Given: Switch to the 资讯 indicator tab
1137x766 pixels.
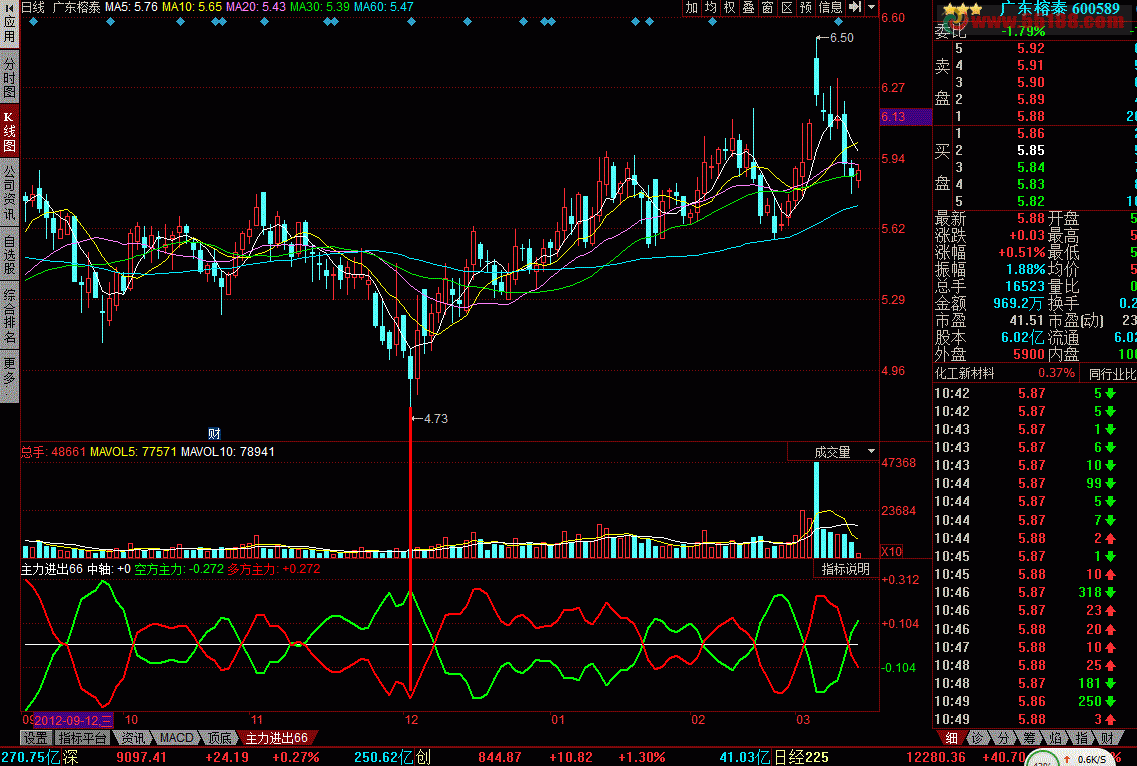Looking at the screenshot, I should (133, 738).
